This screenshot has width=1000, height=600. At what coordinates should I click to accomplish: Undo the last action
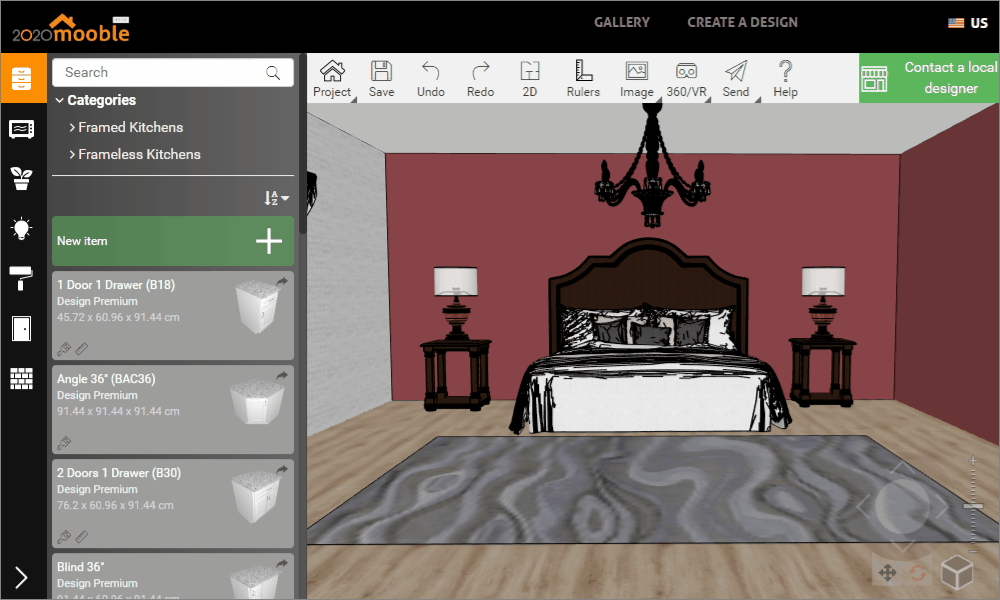pos(431,78)
